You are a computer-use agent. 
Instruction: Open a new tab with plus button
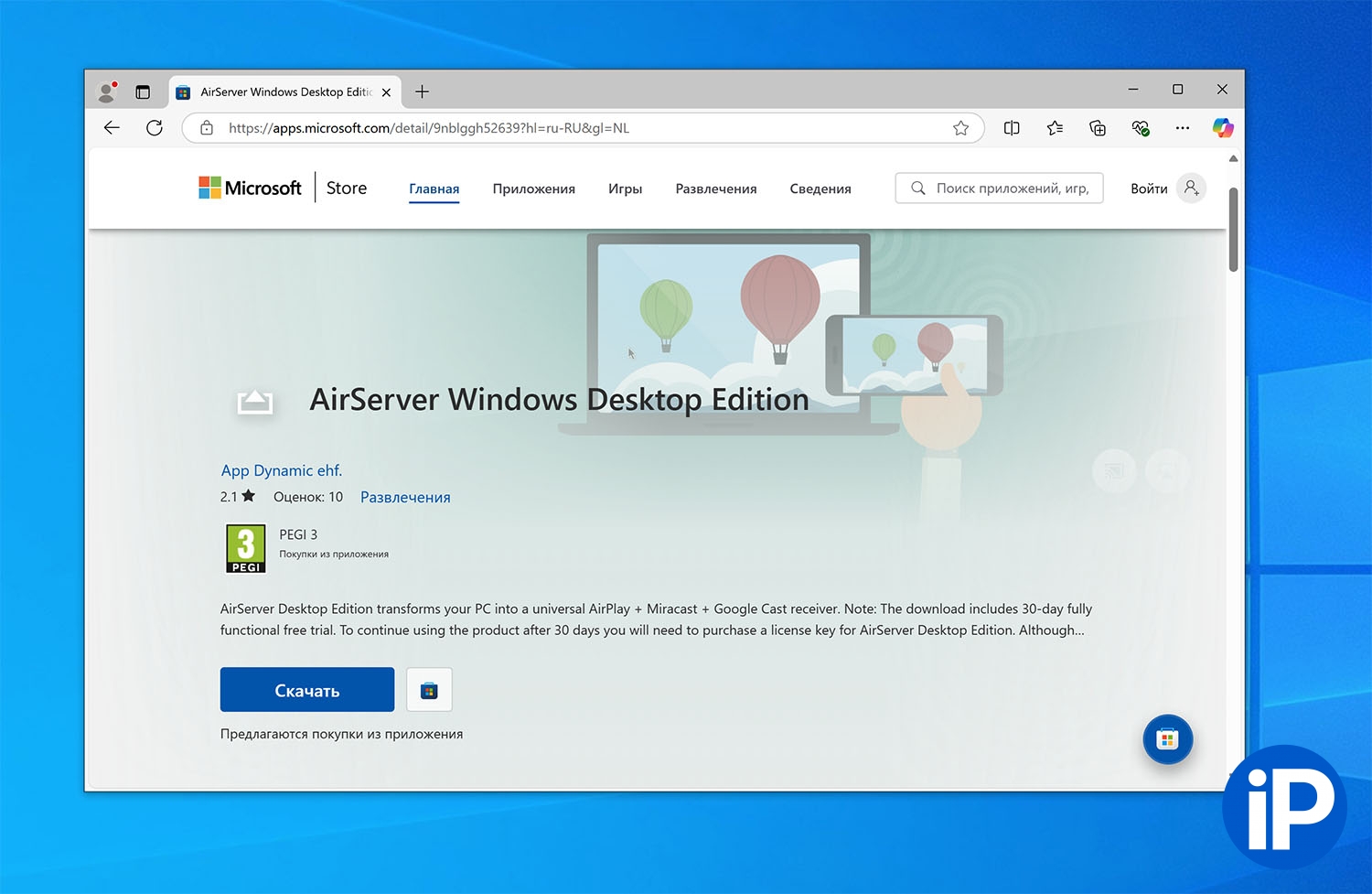pyautogui.click(x=422, y=92)
